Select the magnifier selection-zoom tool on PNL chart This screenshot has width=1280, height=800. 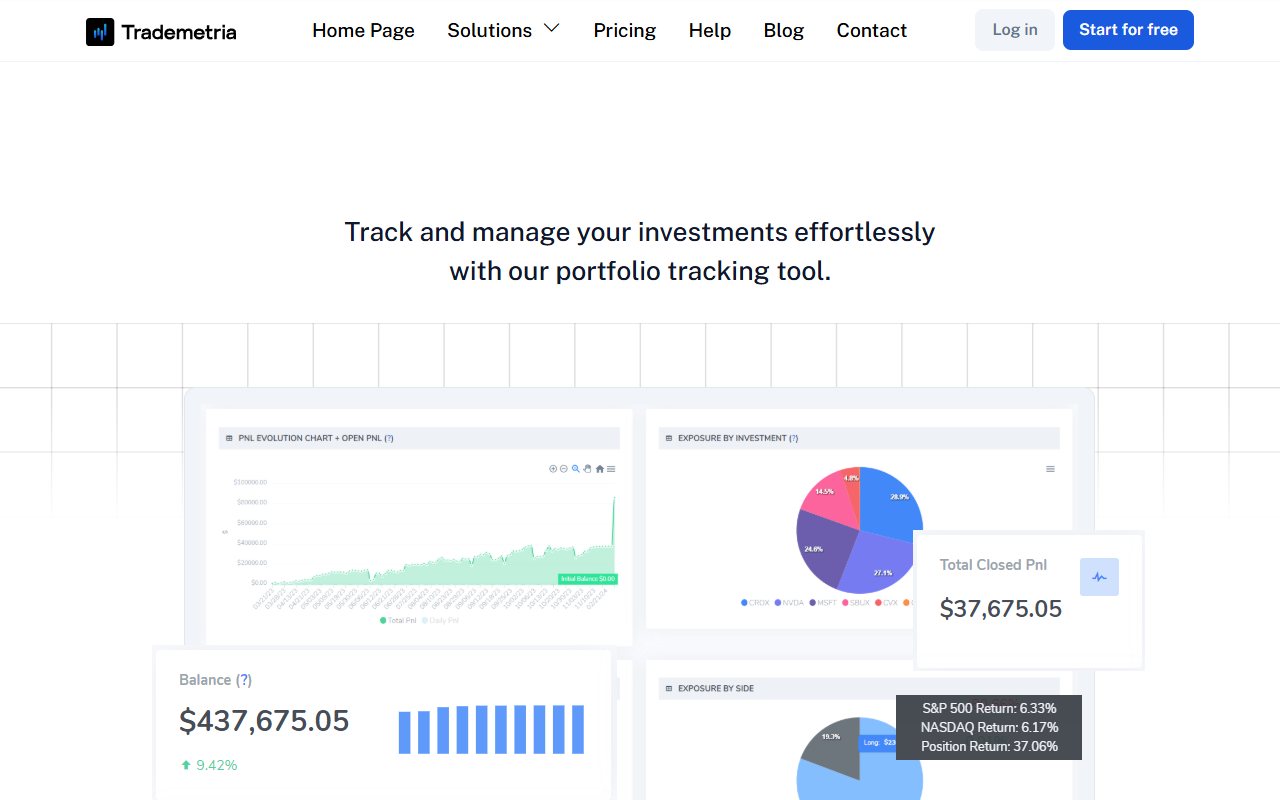(x=576, y=469)
